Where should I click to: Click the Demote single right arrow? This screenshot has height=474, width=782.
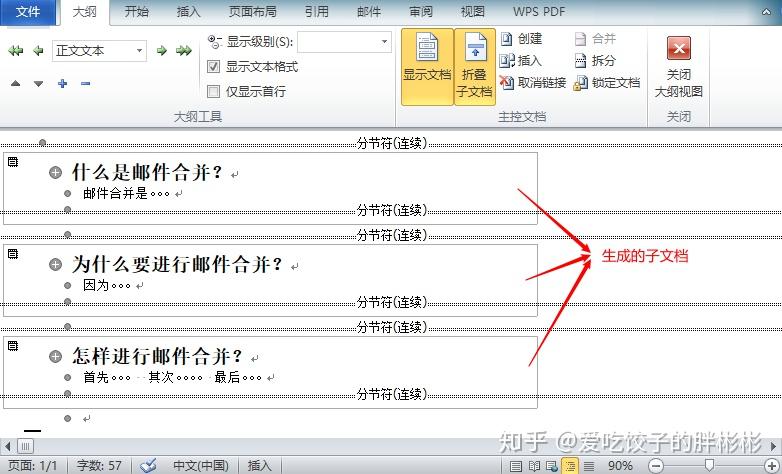click(x=161, y=50)
